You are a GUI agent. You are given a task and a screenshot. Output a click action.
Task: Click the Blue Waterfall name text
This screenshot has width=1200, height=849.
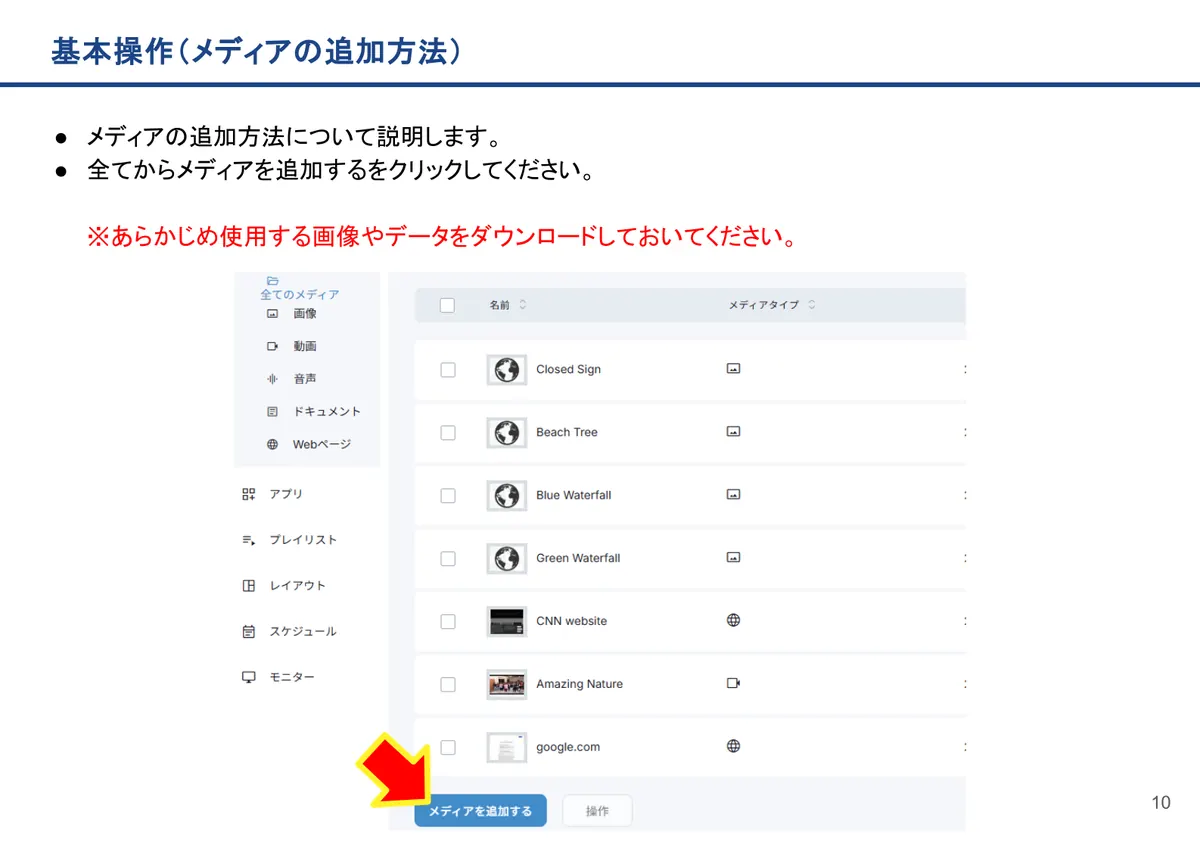tap(574, 495)
